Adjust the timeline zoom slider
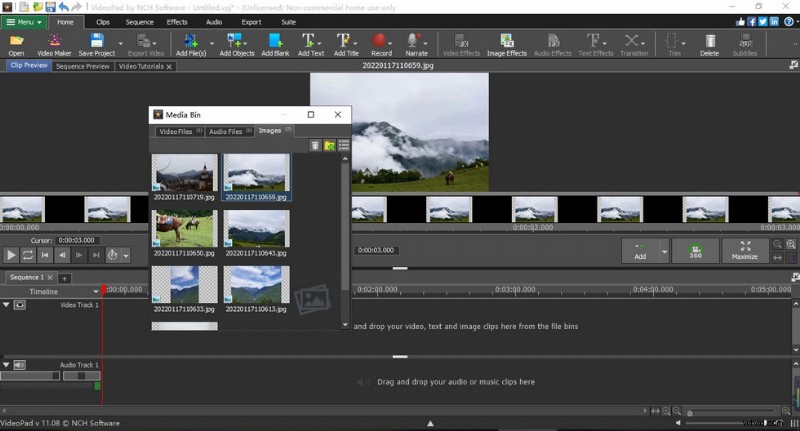The width and height of the screenshot is (800, 431). (x=731, y=411)
